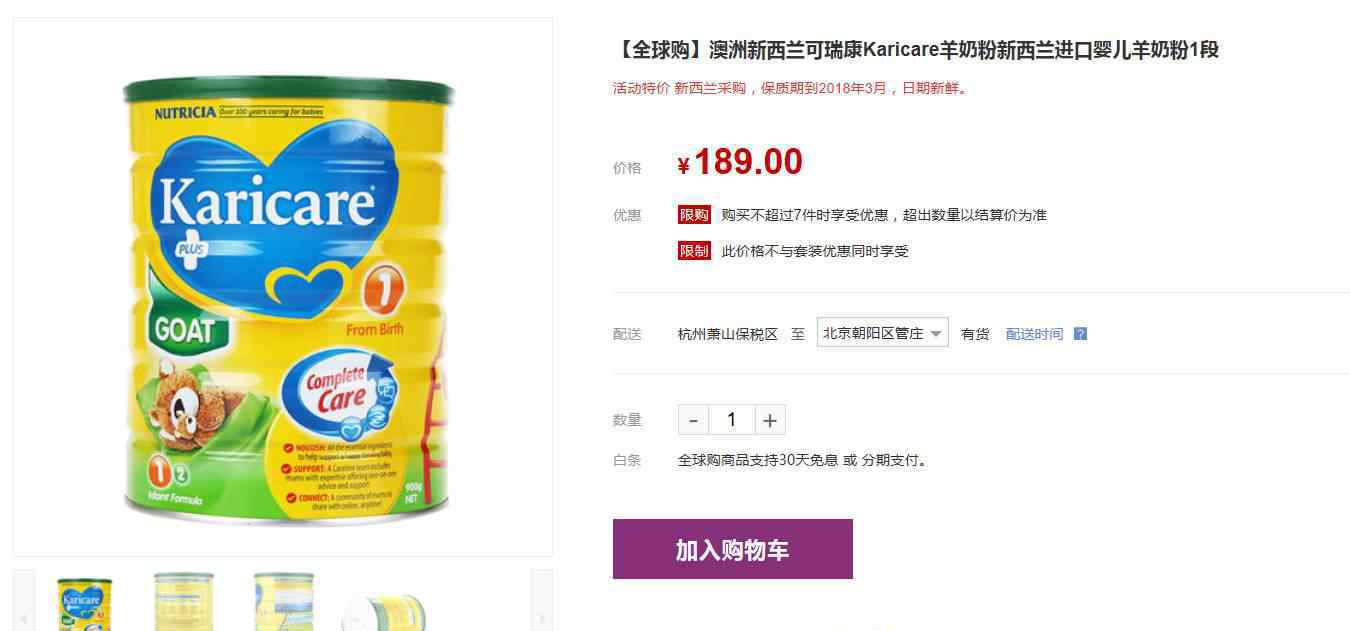Click the ¥189.00 price text

(x=740, y=162)
